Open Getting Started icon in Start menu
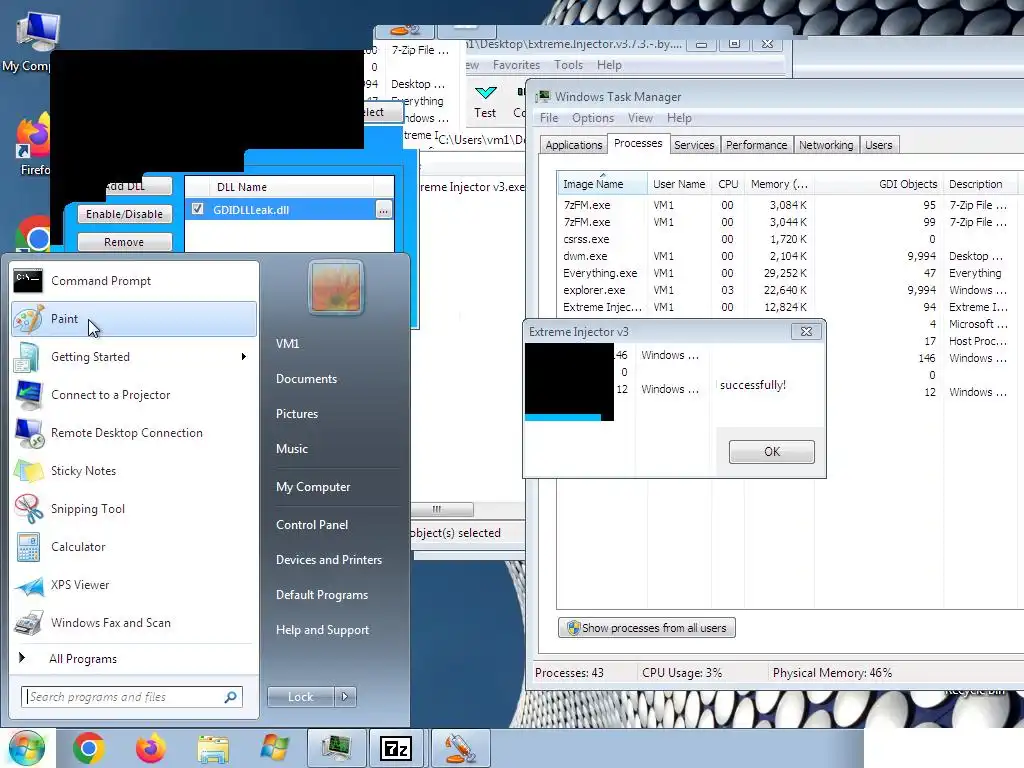The image size is (1024, 768). pyautogui.click(x=28, y=357)
